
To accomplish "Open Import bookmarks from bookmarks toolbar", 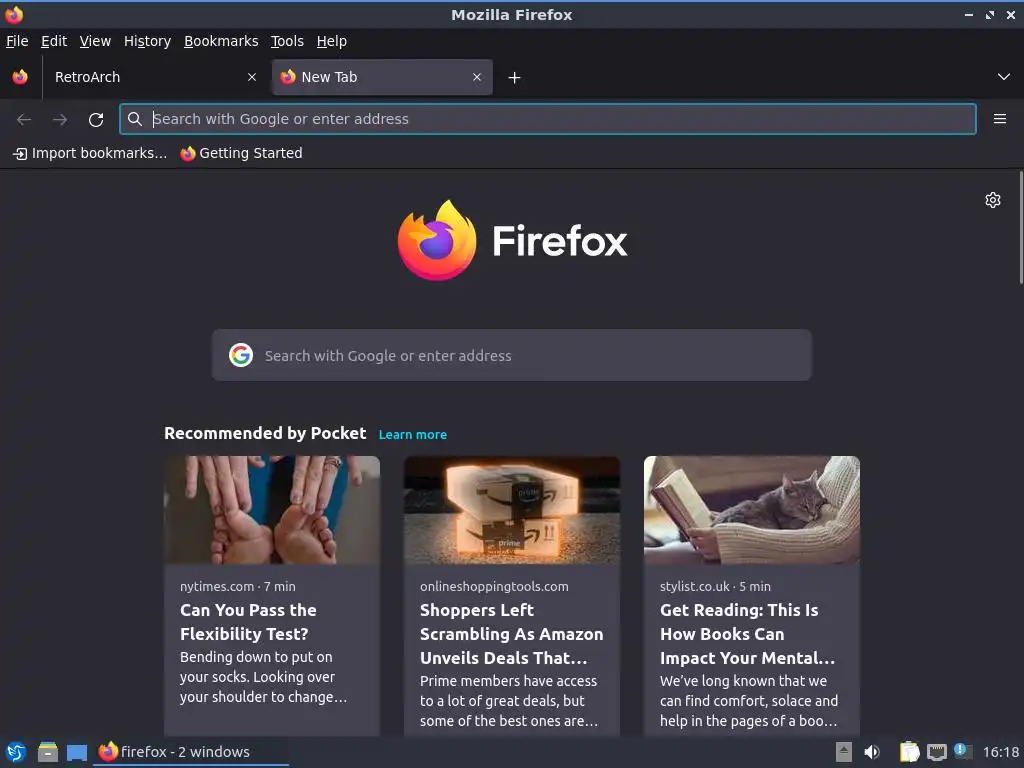I will (90, 153).
